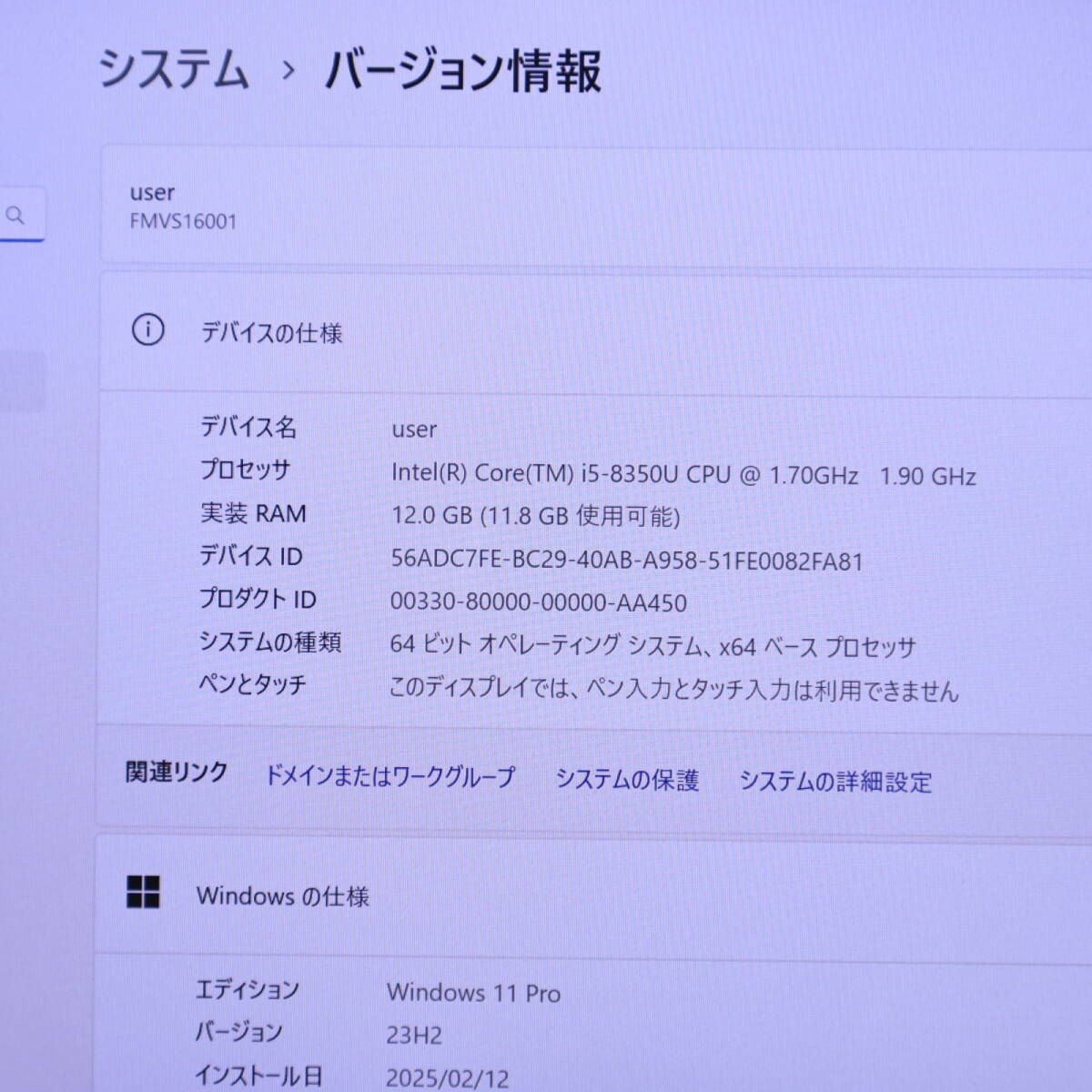Select the エディション label

coord(248,989)
